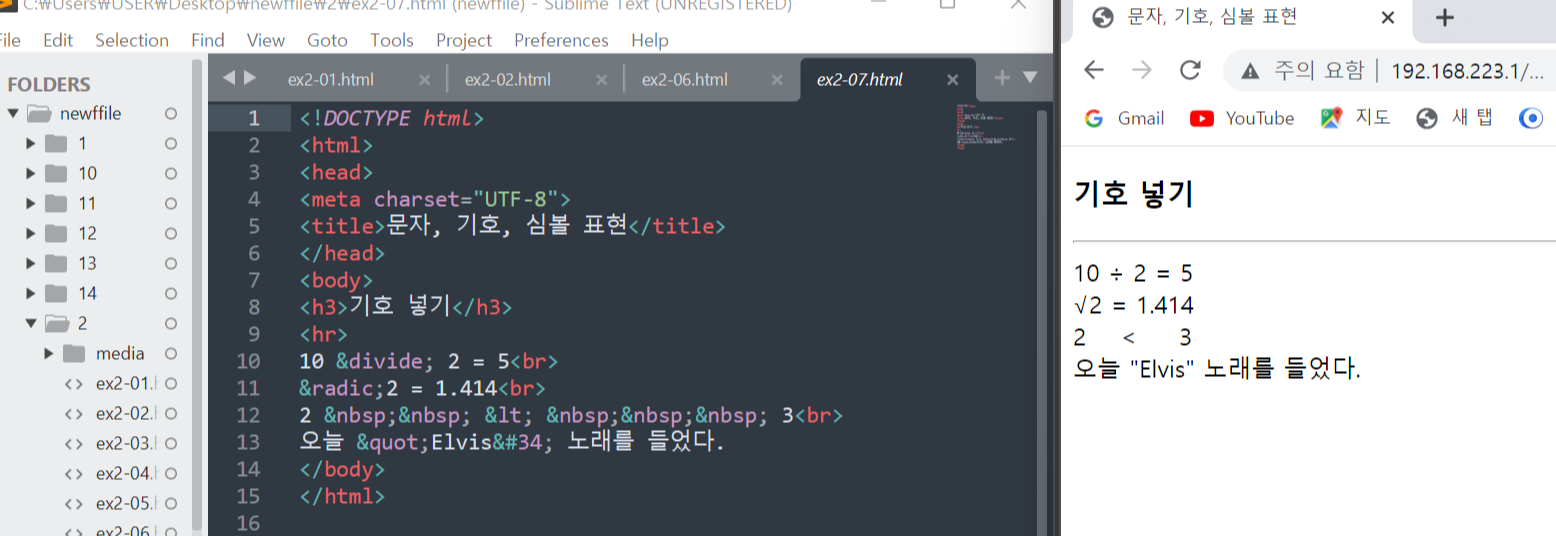This screenshot has width=1556, height=536.
Task: Go back in Chrome browser
Action: click(1094, 70)
